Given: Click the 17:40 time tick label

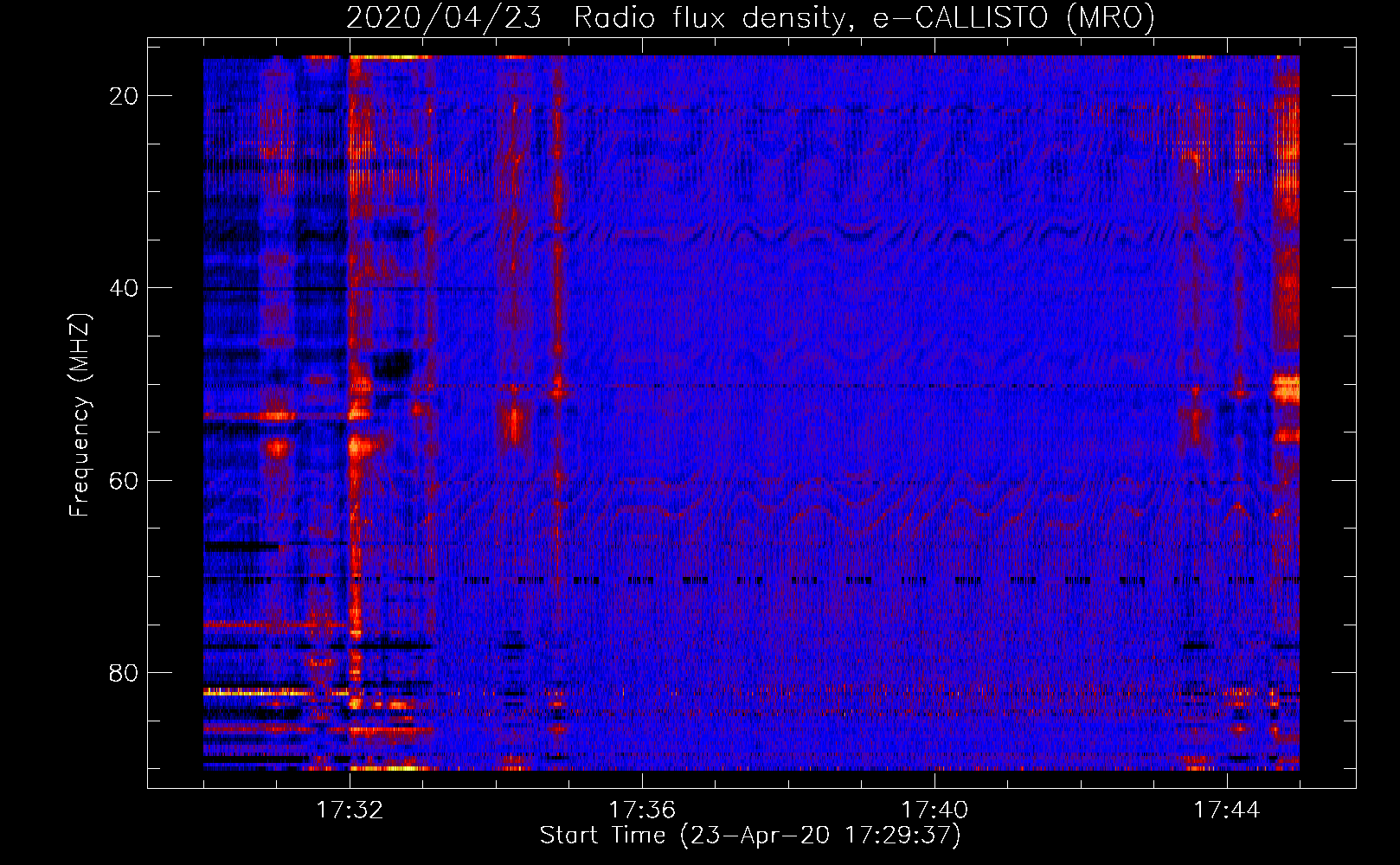Looking at the screenshot, I should pos(934,811).
